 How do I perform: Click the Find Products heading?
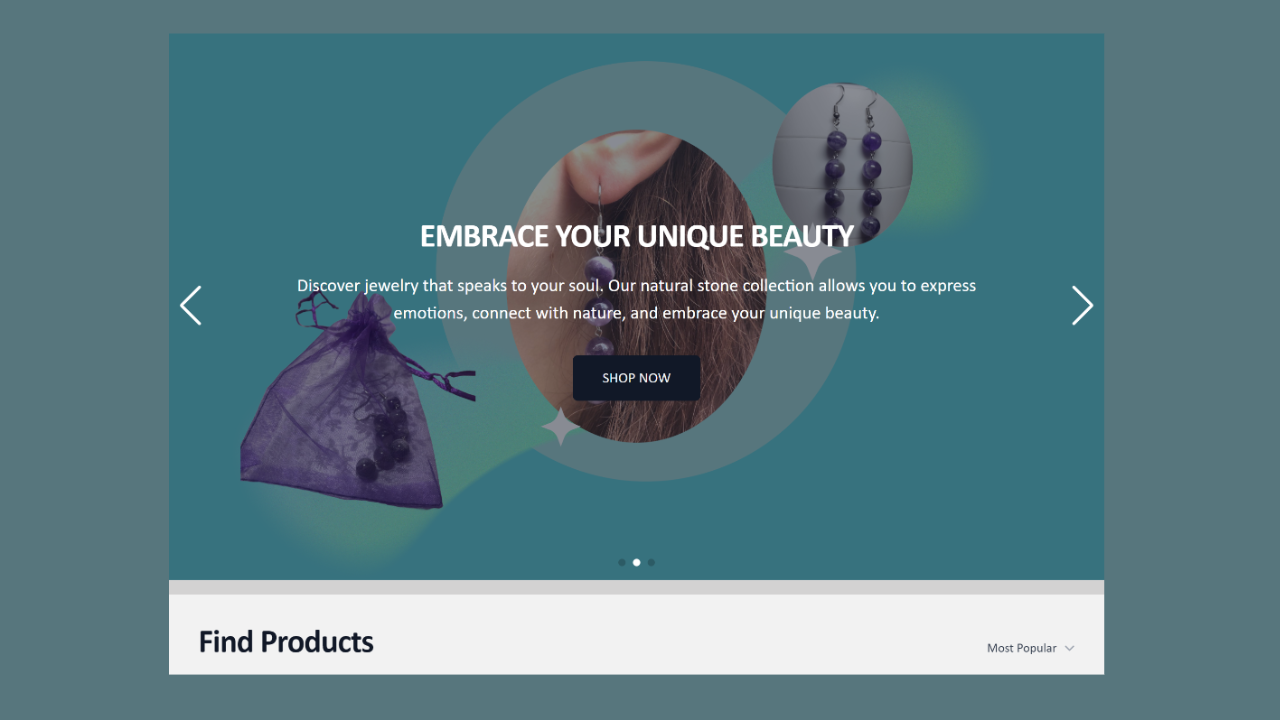pyautogui.click(x=286, y=642)
